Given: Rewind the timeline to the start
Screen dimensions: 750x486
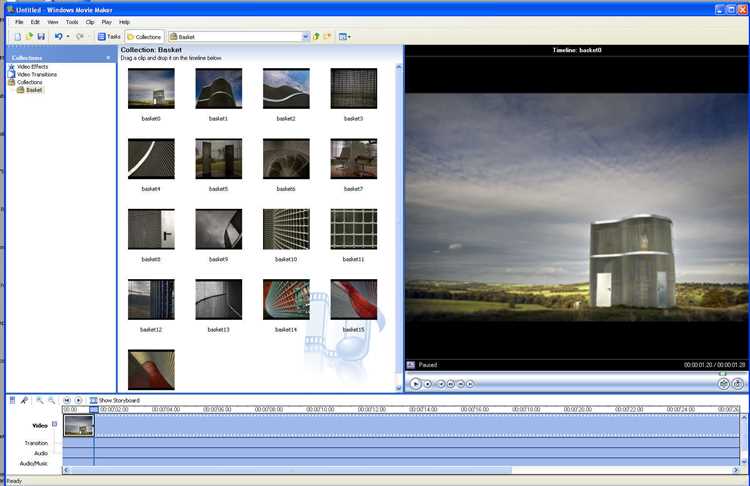Looking at the screenshot, I should (x=66, y=400).
